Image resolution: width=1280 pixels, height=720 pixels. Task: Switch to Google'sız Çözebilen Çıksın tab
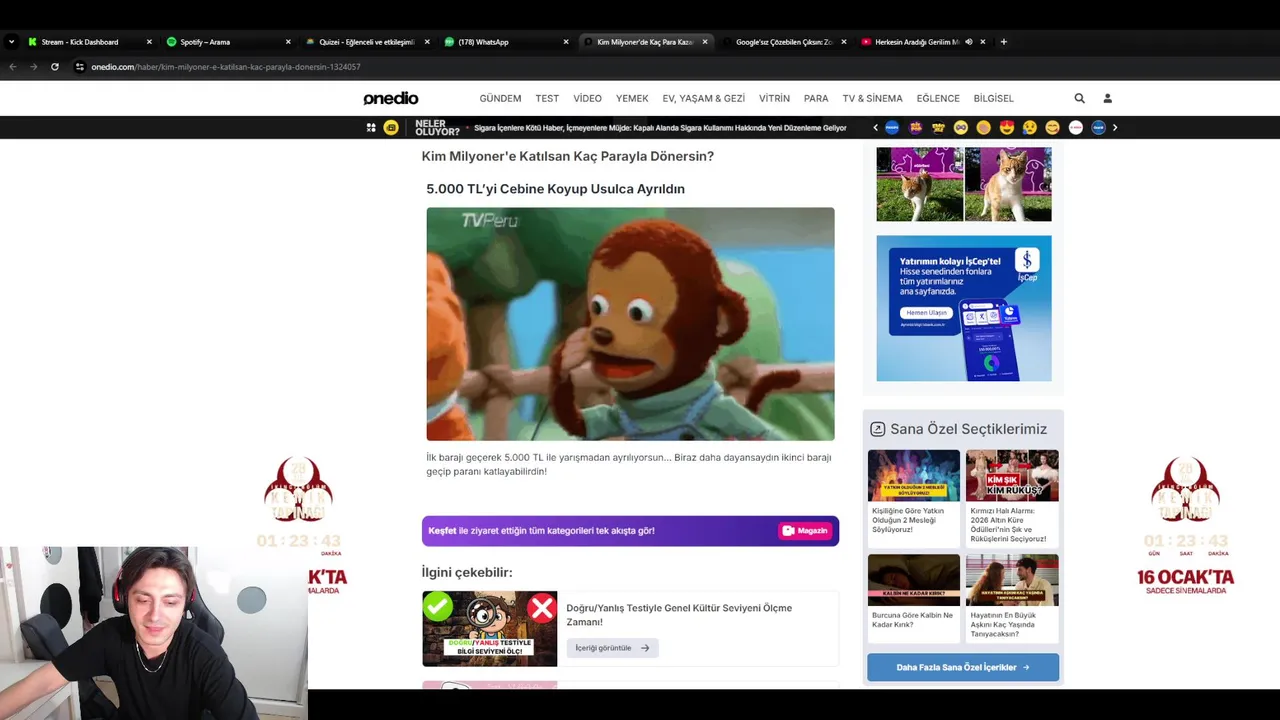[x=783, y=42]
